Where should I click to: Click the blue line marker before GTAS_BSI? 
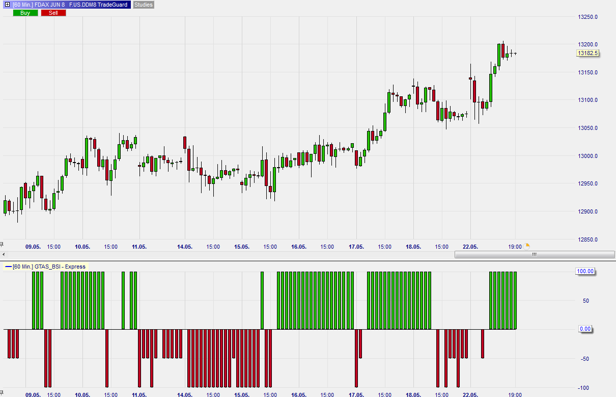[8, 267]
